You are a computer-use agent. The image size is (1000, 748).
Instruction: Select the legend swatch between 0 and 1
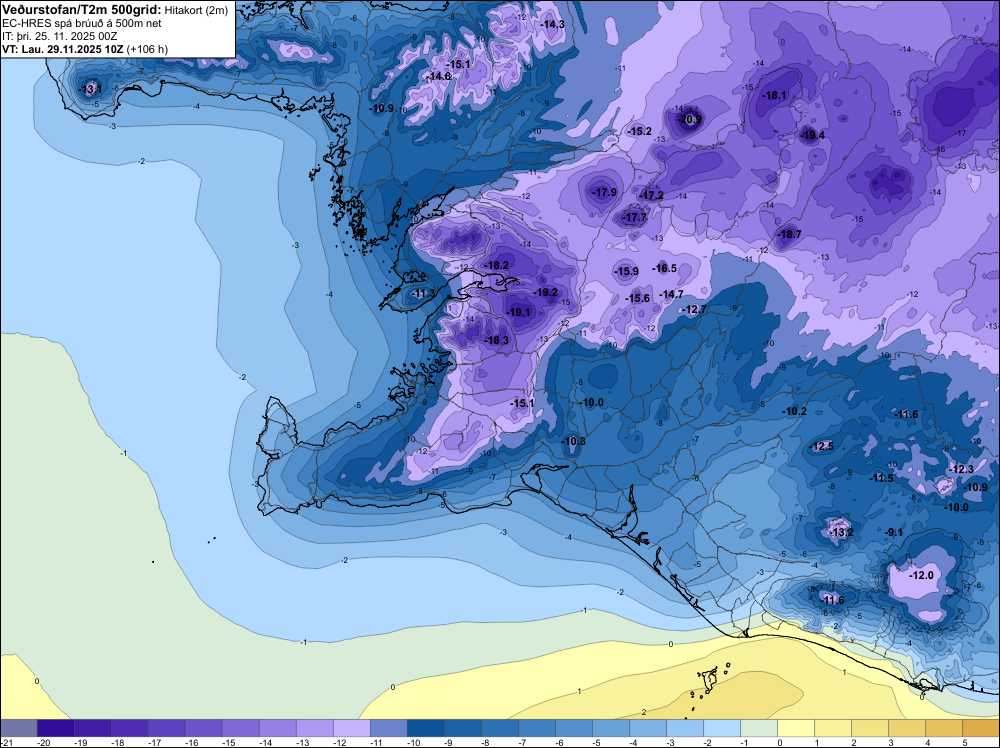point(796,728)
